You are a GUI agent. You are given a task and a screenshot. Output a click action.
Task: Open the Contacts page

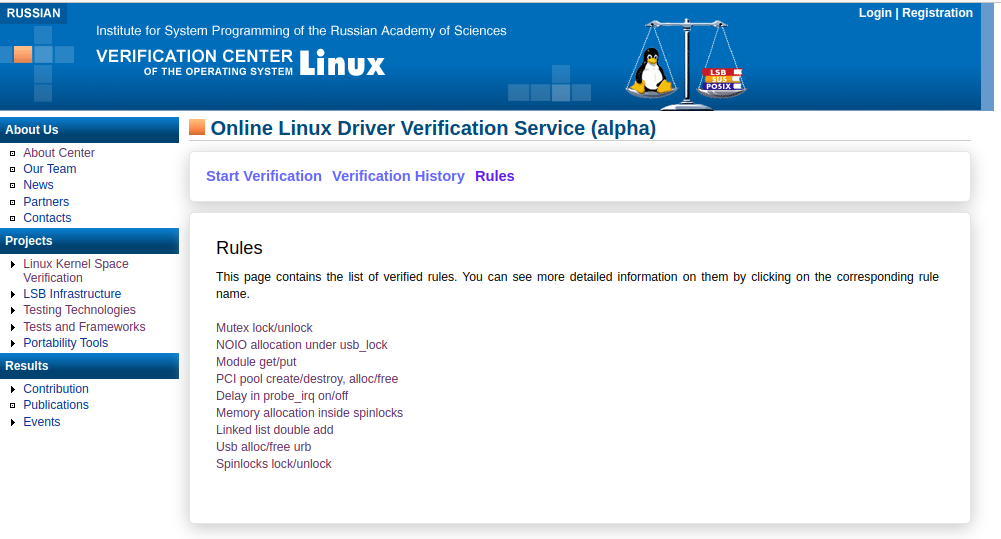(x=47, y=218)
